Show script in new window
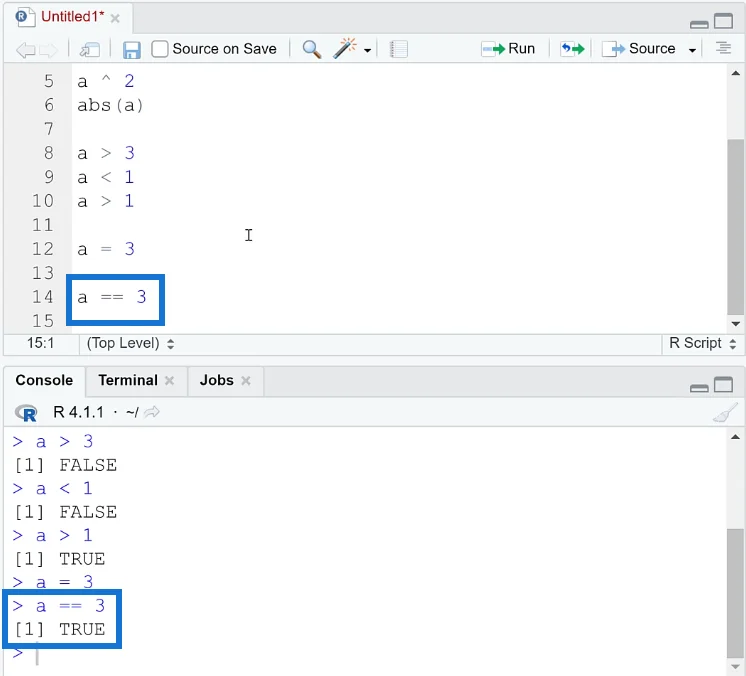The height and width of the screenshot is (676, 746). (89, 49)
